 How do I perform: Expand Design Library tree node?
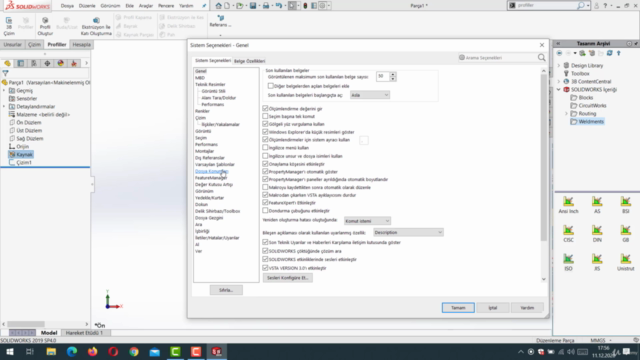[x=559, y=65]
